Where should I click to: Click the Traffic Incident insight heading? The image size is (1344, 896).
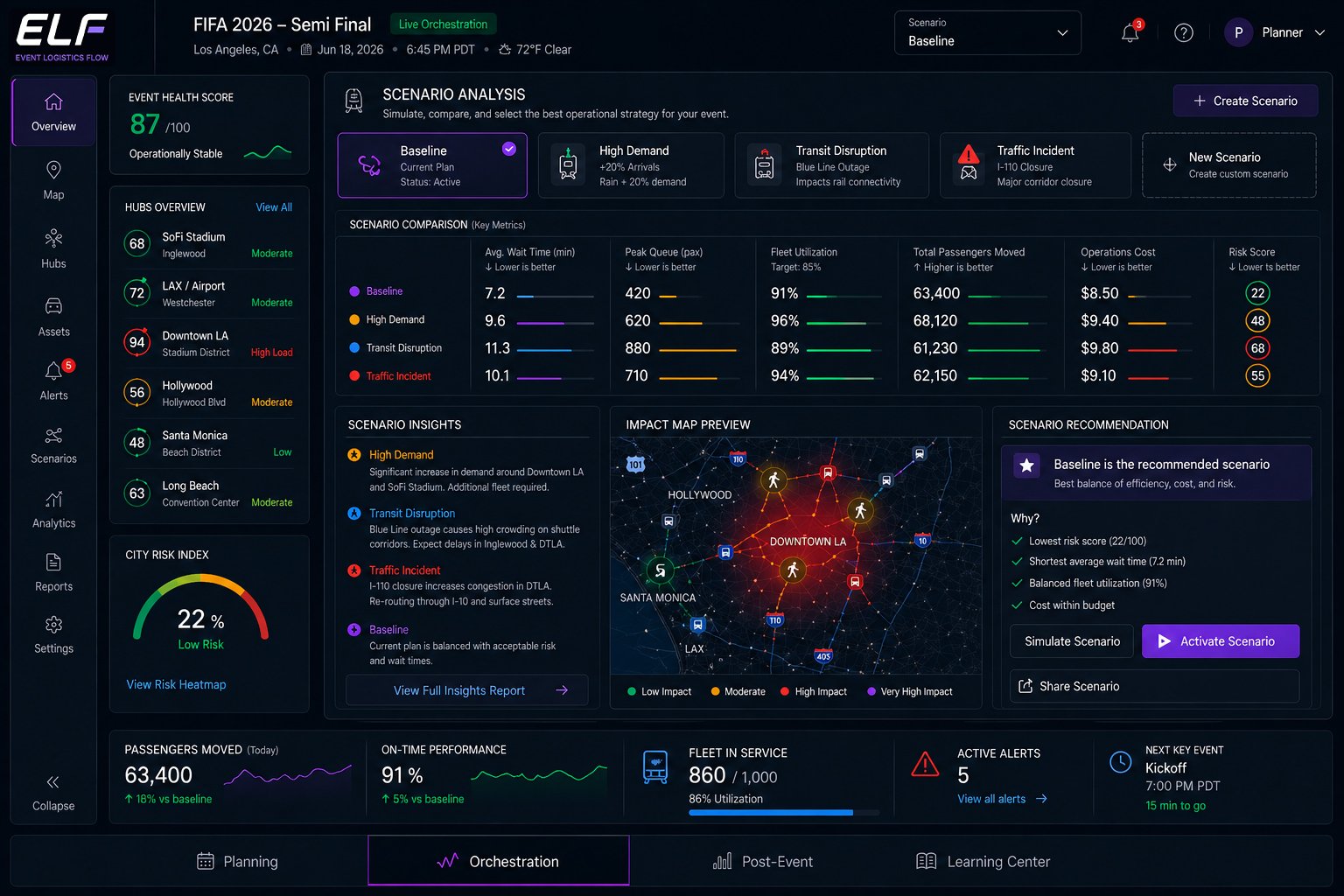[x=404, y=570]
